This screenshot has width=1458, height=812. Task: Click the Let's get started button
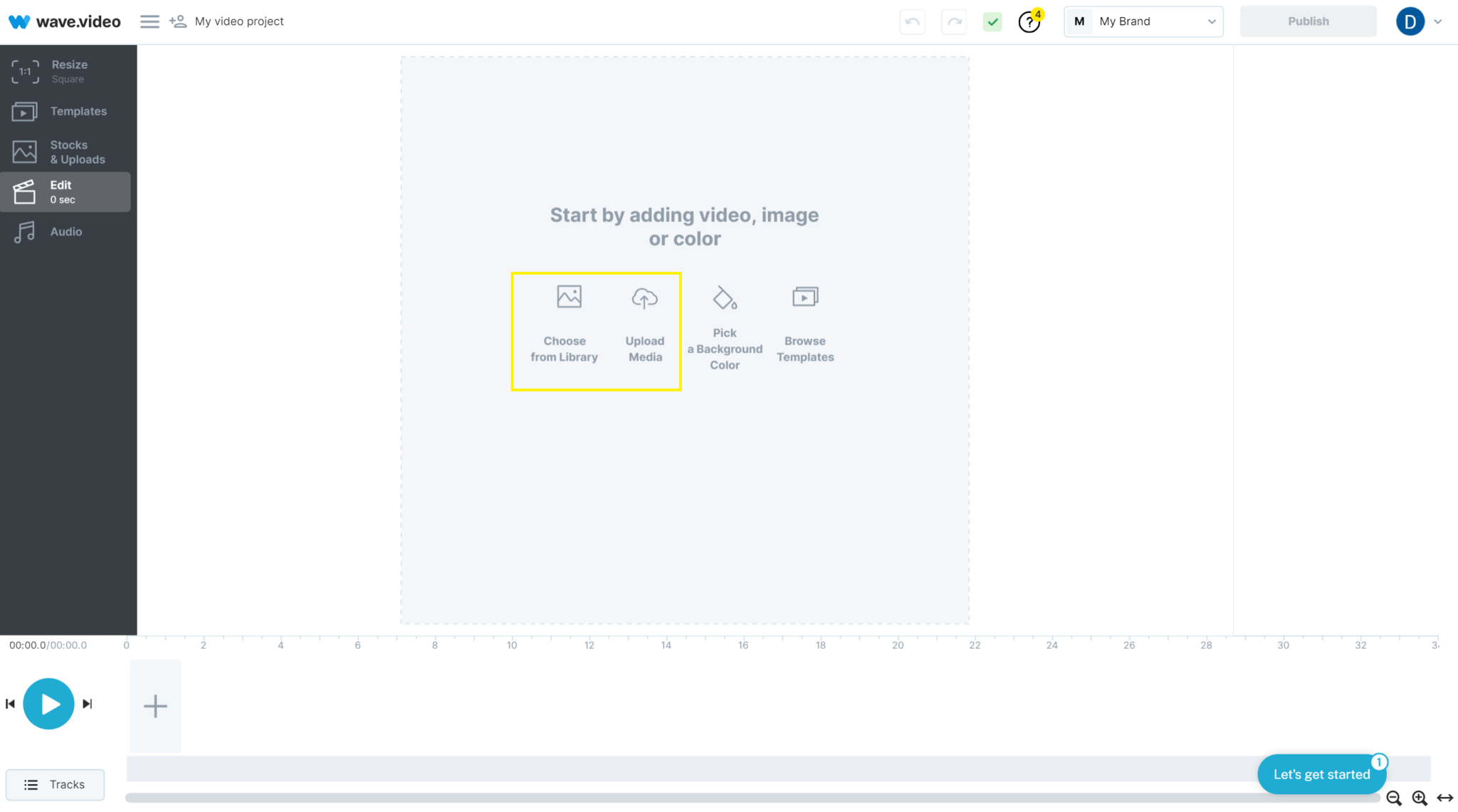(1322, 774)
